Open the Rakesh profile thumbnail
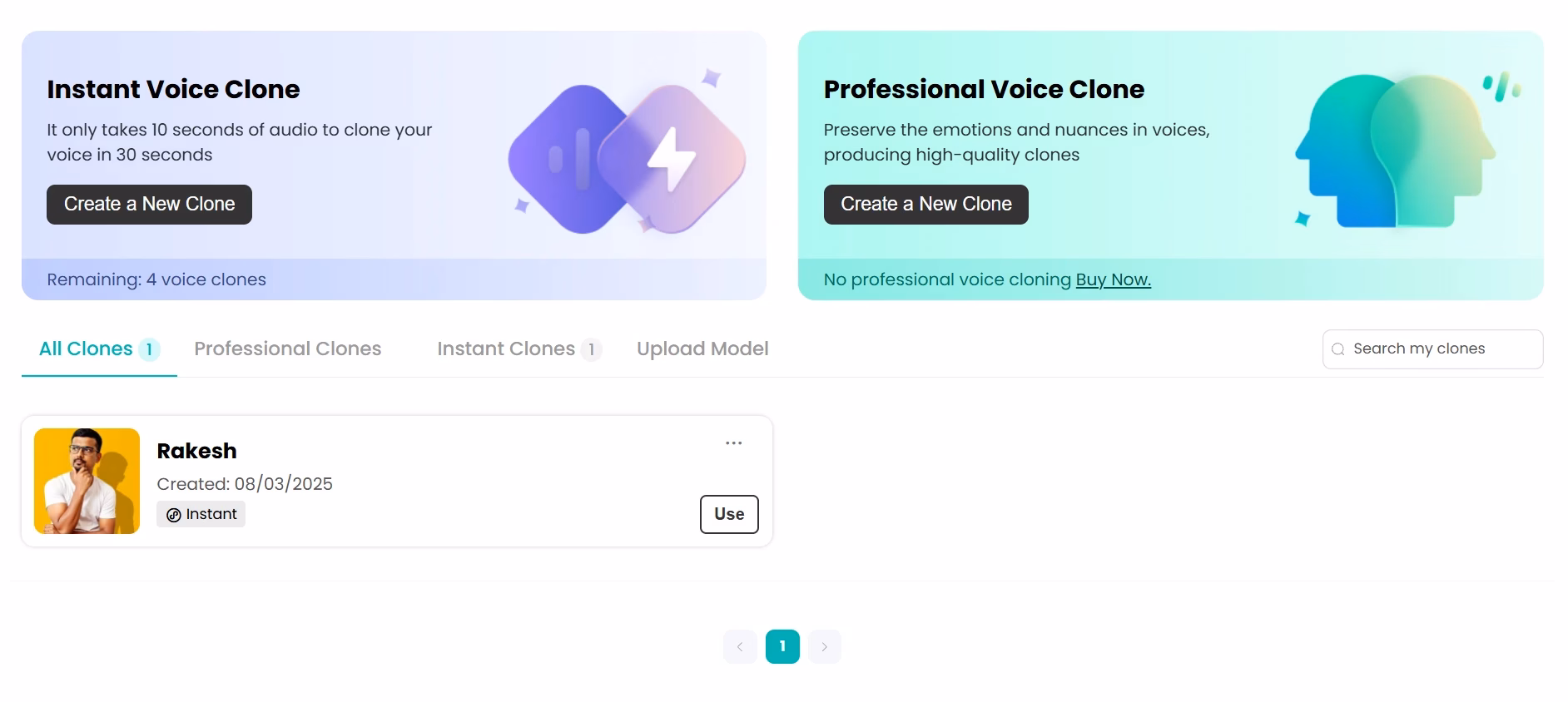The image size is (1568, 702). [x=87, y=481]
